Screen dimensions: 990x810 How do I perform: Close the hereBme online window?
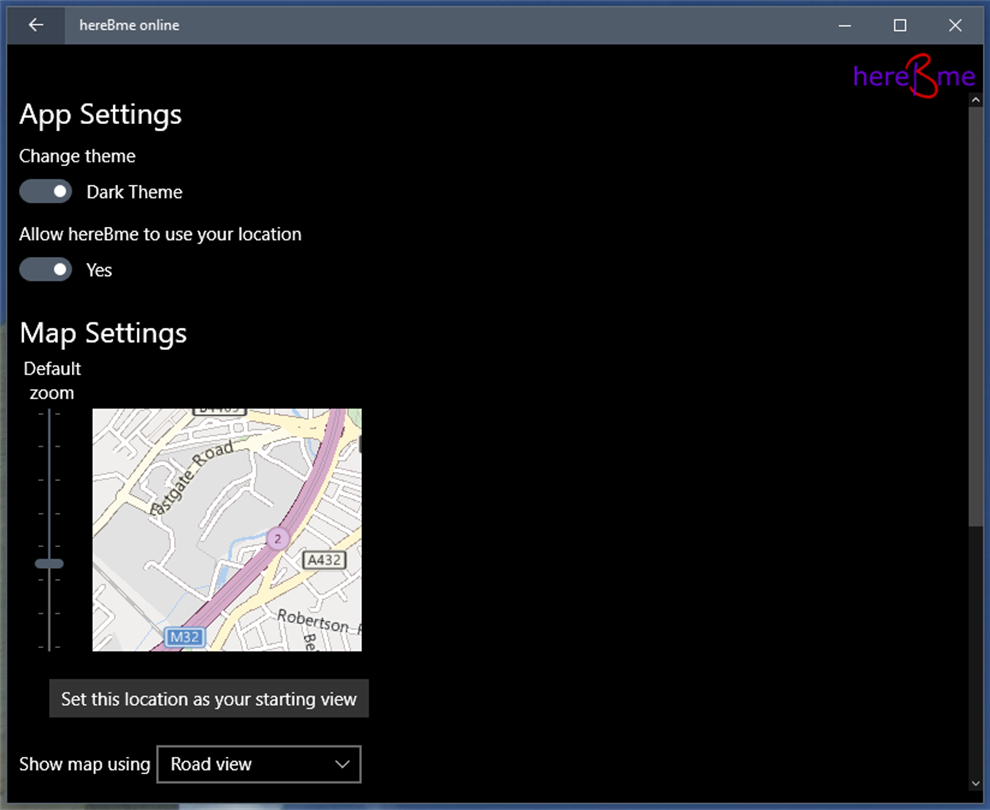pos(955,25)
